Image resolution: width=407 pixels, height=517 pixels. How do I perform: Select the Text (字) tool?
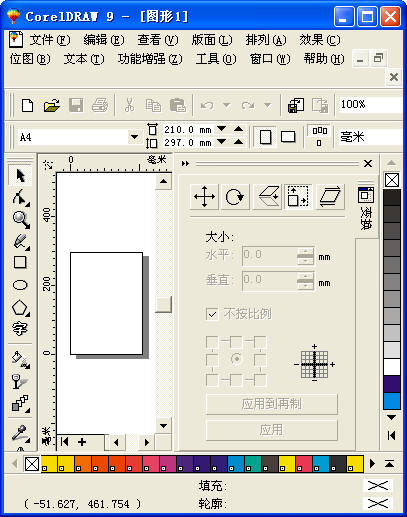click(x=20, y=329)
